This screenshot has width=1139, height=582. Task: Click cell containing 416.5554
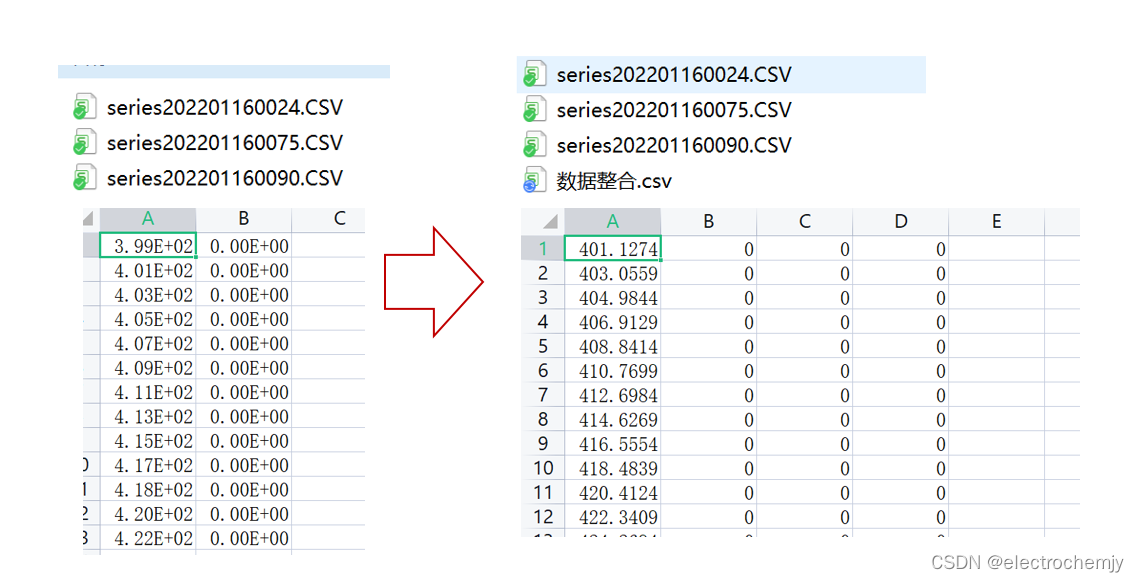coord(612,443)
